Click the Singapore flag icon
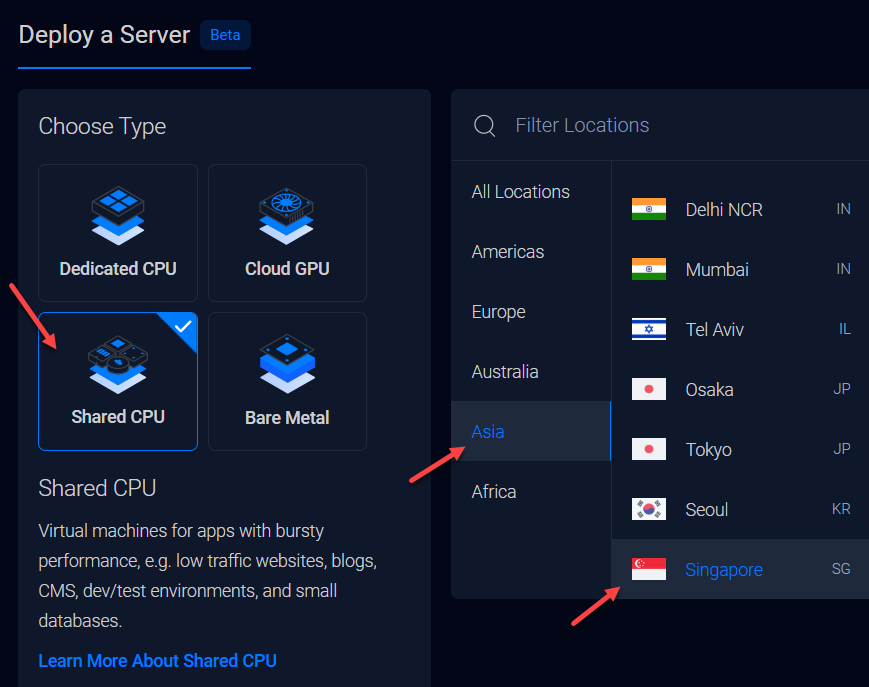The height and width of the screenshot is (687, 869). [x=648, y=569]
